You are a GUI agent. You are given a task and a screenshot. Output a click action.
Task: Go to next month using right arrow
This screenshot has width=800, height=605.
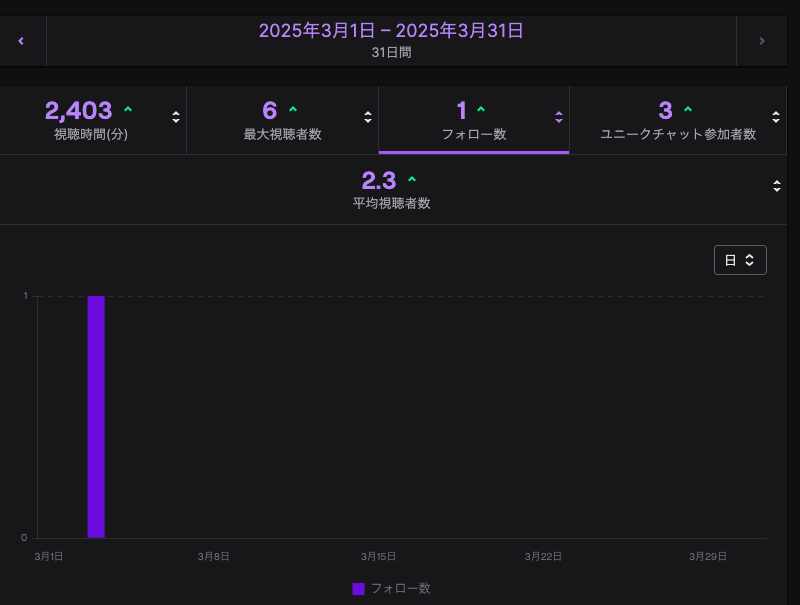click(x=762, y=41)
